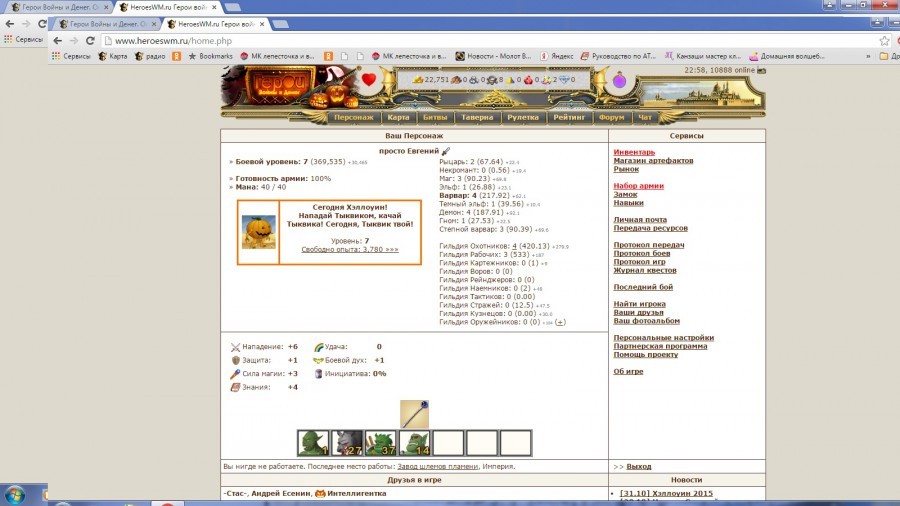Open the Журнал квестов link
900x506 pixels.
coord(645,270)
